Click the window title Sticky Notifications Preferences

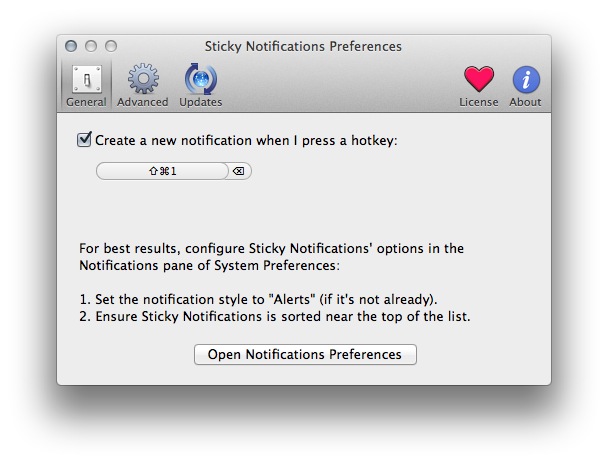[x=303, y=46]
